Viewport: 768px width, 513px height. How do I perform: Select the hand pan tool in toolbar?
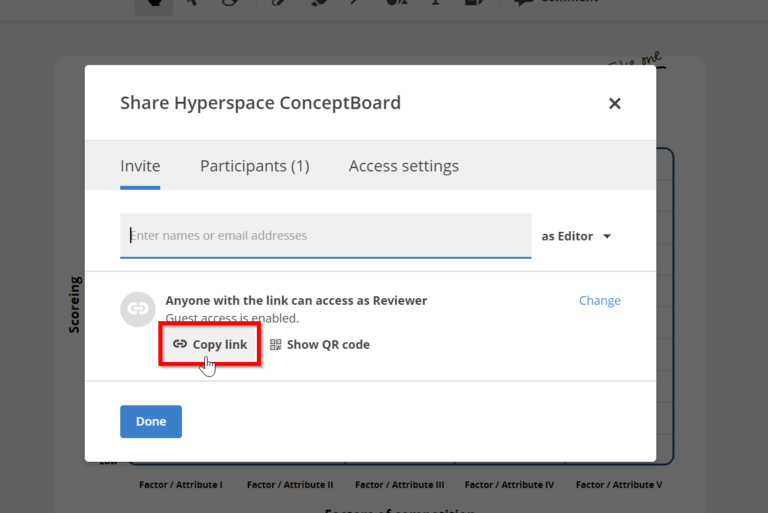click(153, 3)
